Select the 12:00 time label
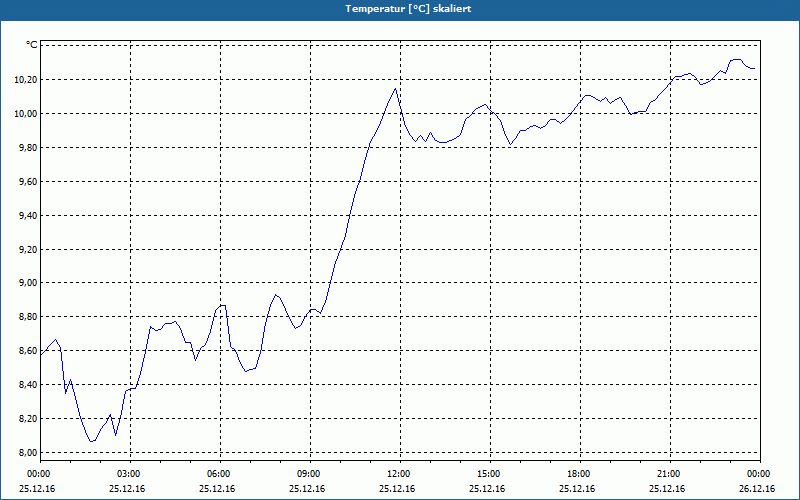 [x=399, y=473]
